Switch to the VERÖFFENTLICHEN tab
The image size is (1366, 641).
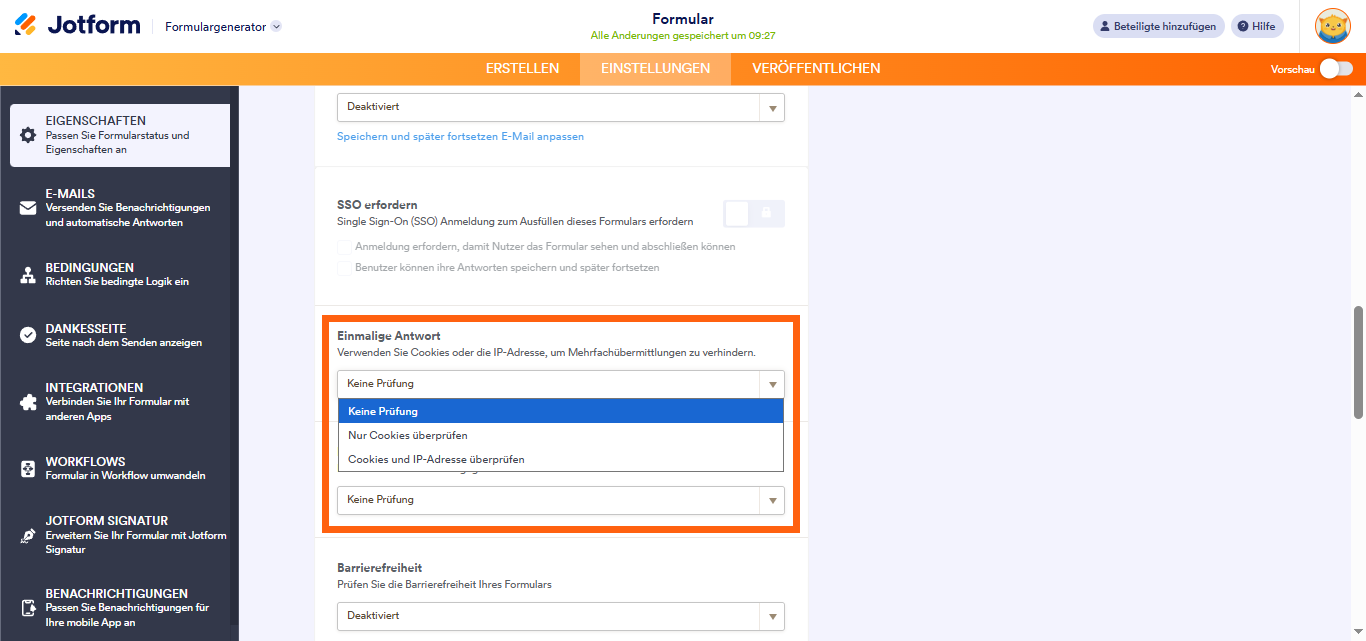(816, 69)
